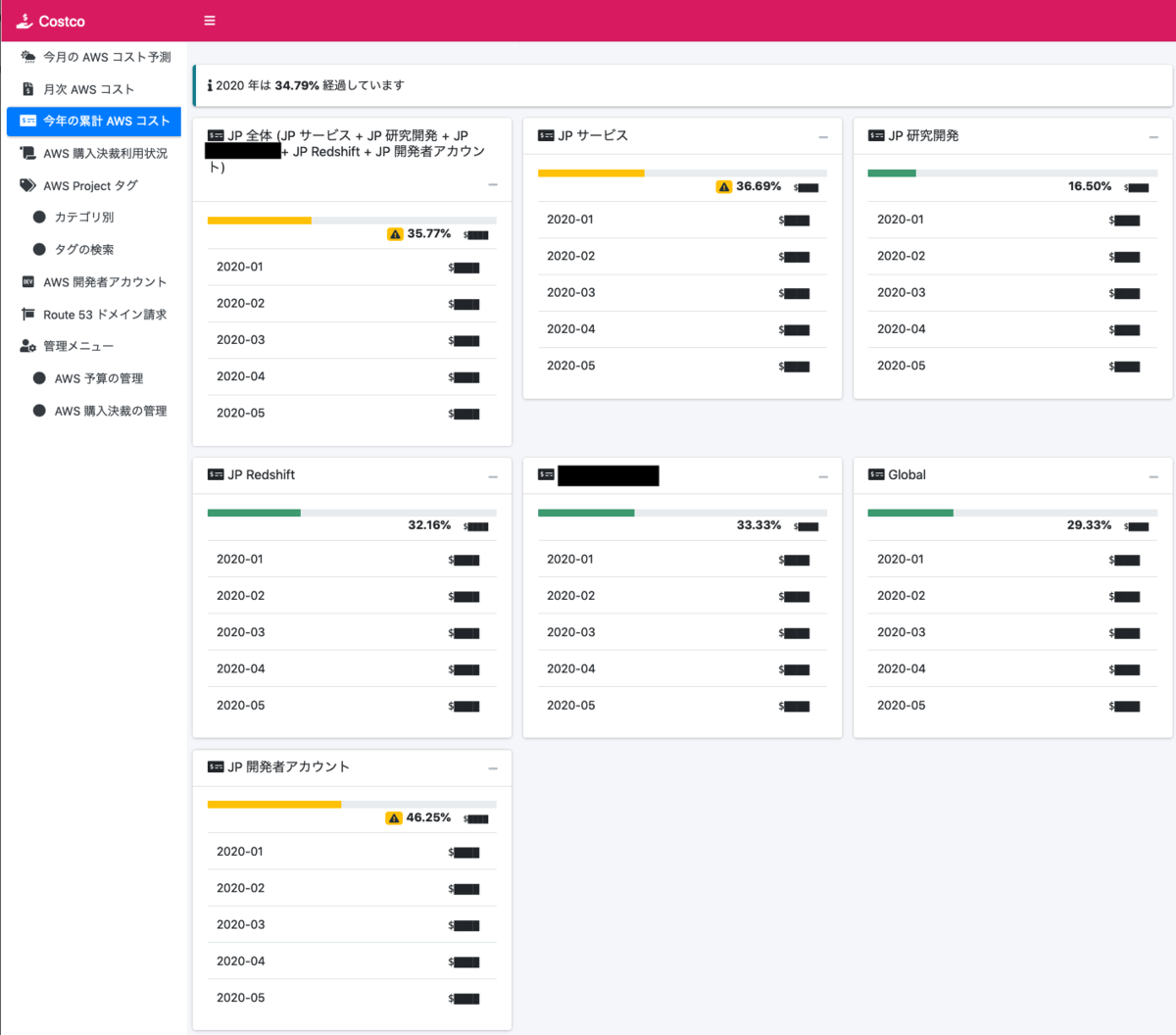Screen dimensions: 1176x1035
Task: Open 今年の累計 AWS コスト menu item
Action: [x=94, y=121]
